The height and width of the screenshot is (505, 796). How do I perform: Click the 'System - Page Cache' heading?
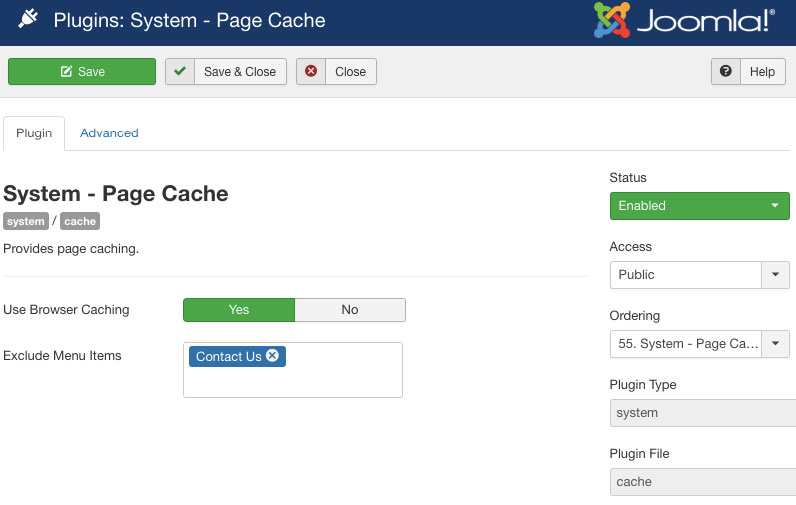click(x=116, y=194)
